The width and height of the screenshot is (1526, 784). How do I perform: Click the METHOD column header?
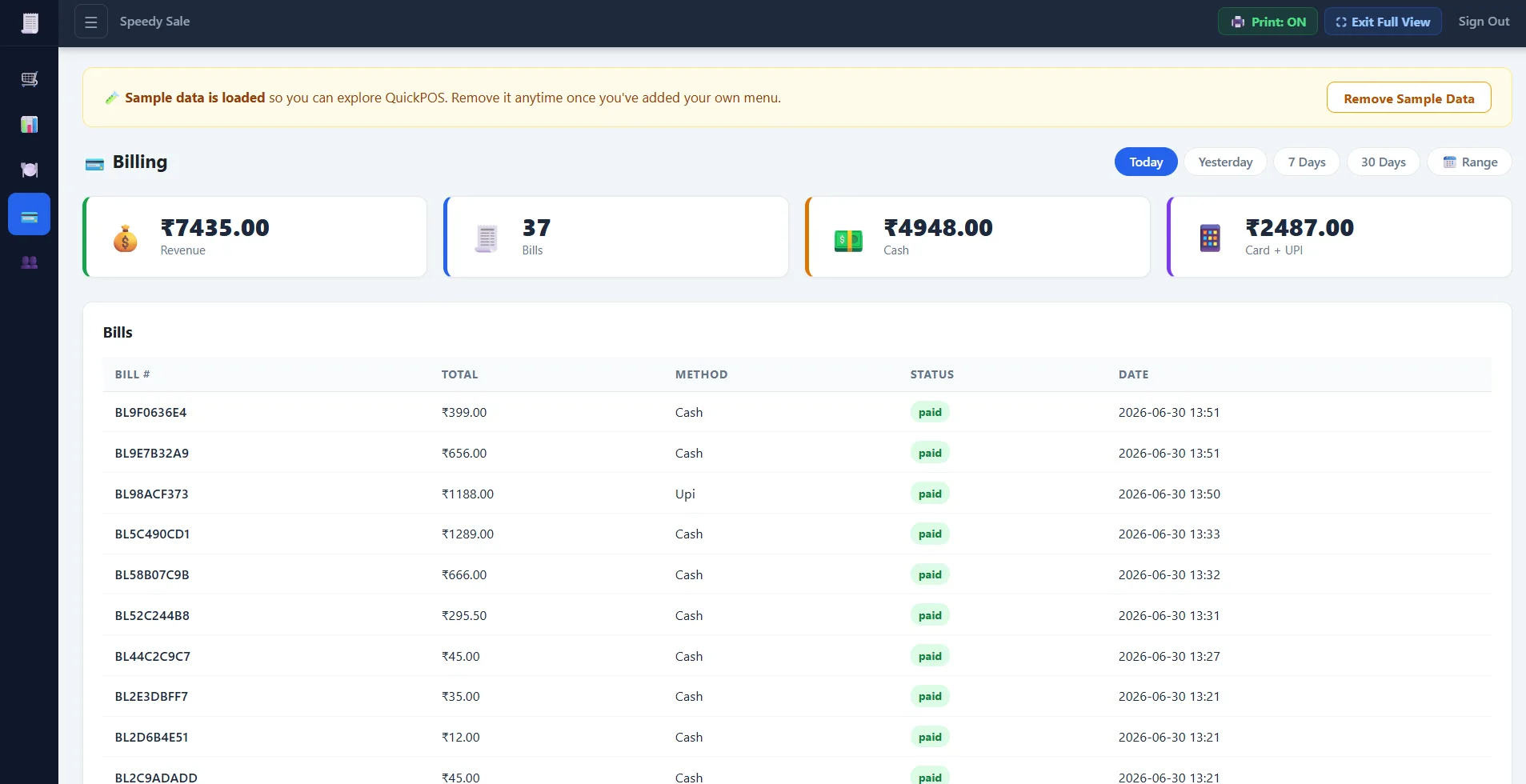701,374
